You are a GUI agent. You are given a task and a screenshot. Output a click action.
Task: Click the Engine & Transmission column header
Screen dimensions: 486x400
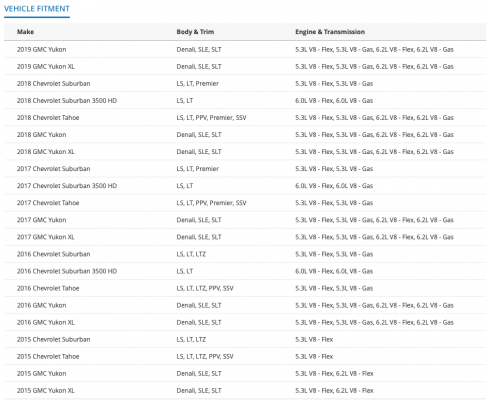pyautogui.click(x=330, y=32)
